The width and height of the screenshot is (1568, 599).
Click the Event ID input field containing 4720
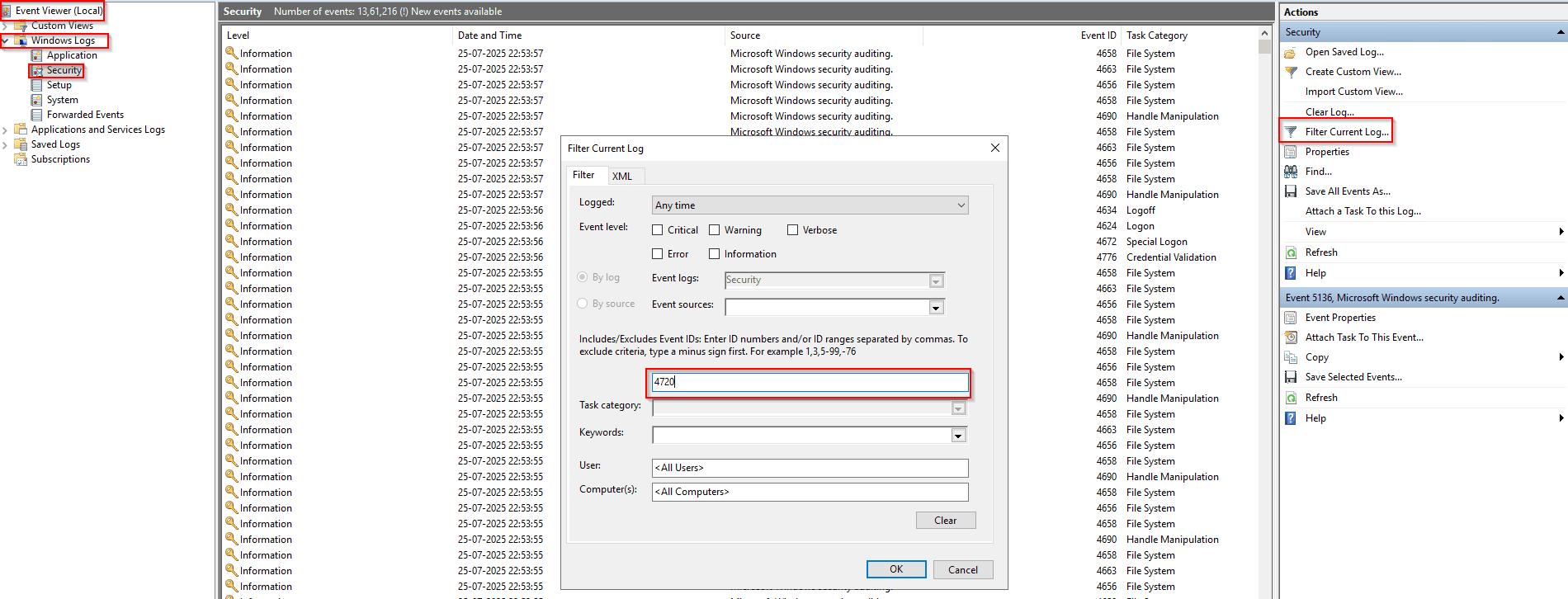pyautogui.click(x=809, y=382)
